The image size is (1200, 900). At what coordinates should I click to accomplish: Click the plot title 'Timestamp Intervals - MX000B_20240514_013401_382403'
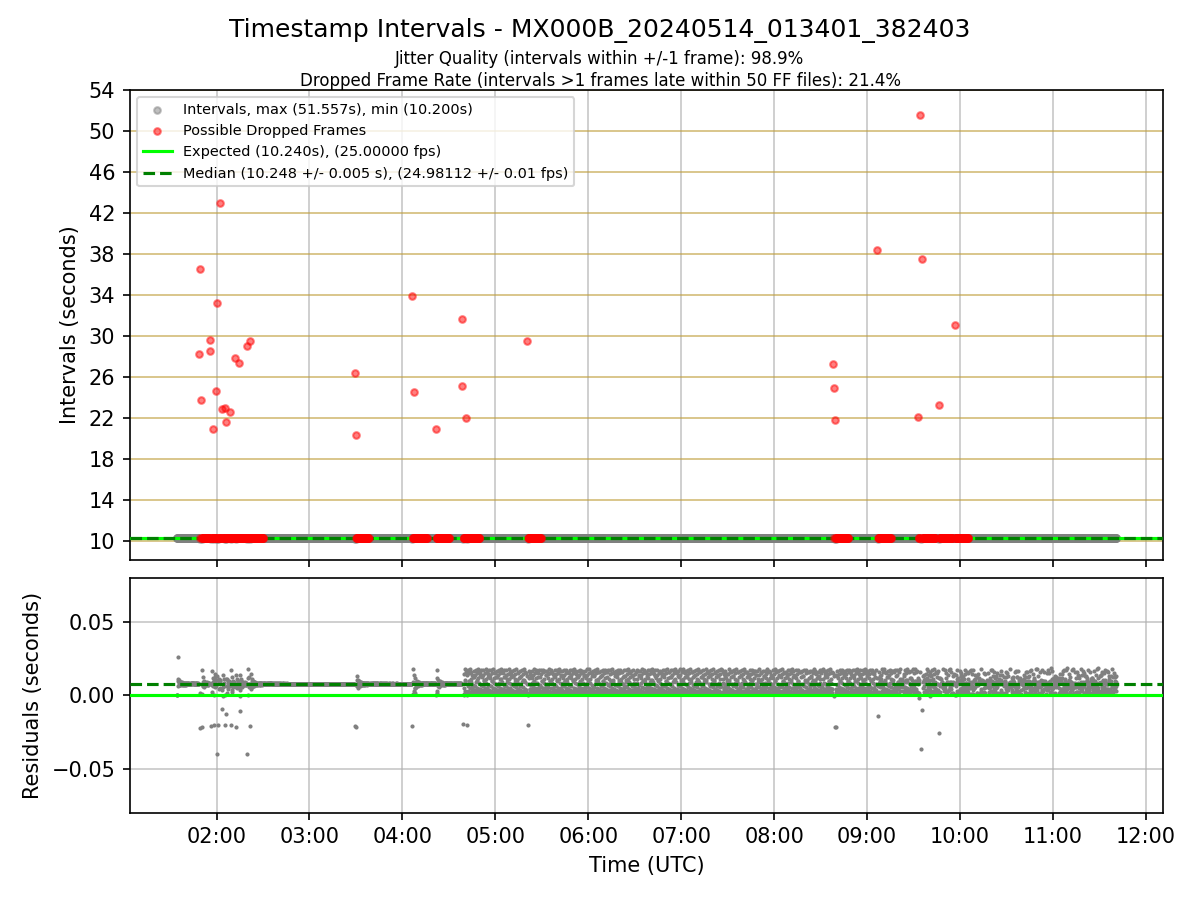600,29
